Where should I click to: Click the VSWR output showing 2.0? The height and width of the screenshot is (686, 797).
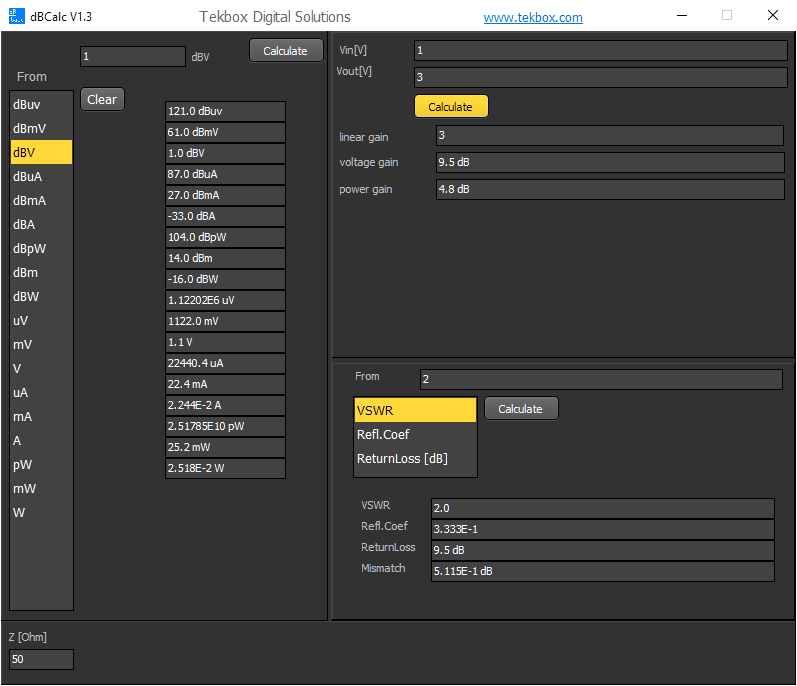(x=603, y=508)
